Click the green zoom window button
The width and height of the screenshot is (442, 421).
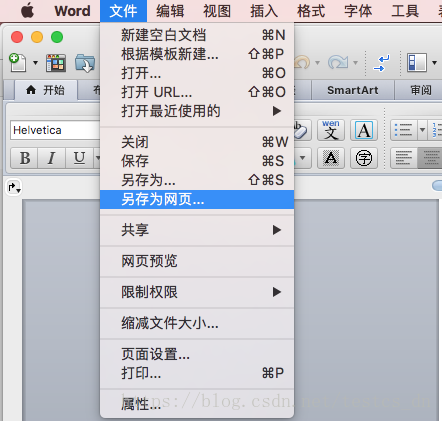point(57,37)
